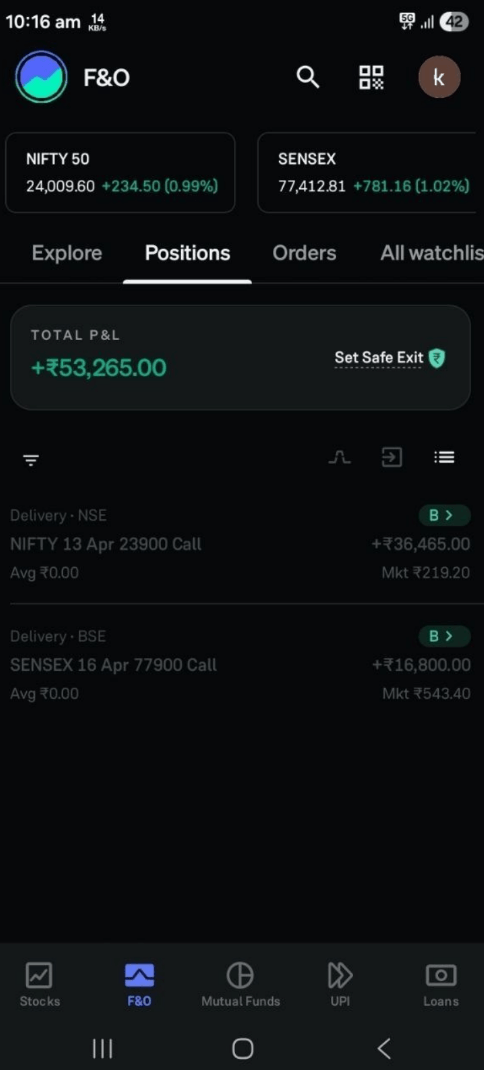Tap the Groww logo icon
Viewport: 484px width, 1070px height.
point(42,77)
